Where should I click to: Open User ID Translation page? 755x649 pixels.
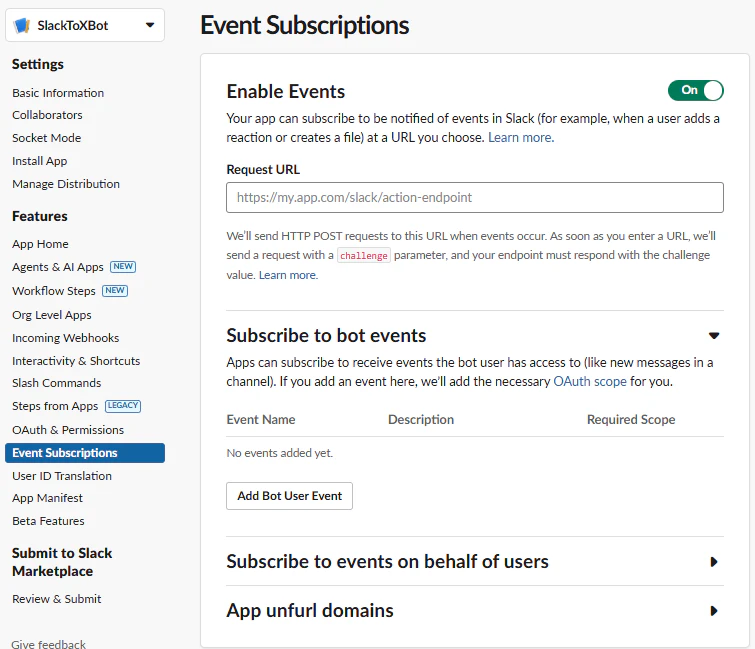pyautogui.click(x=62, y=476)
